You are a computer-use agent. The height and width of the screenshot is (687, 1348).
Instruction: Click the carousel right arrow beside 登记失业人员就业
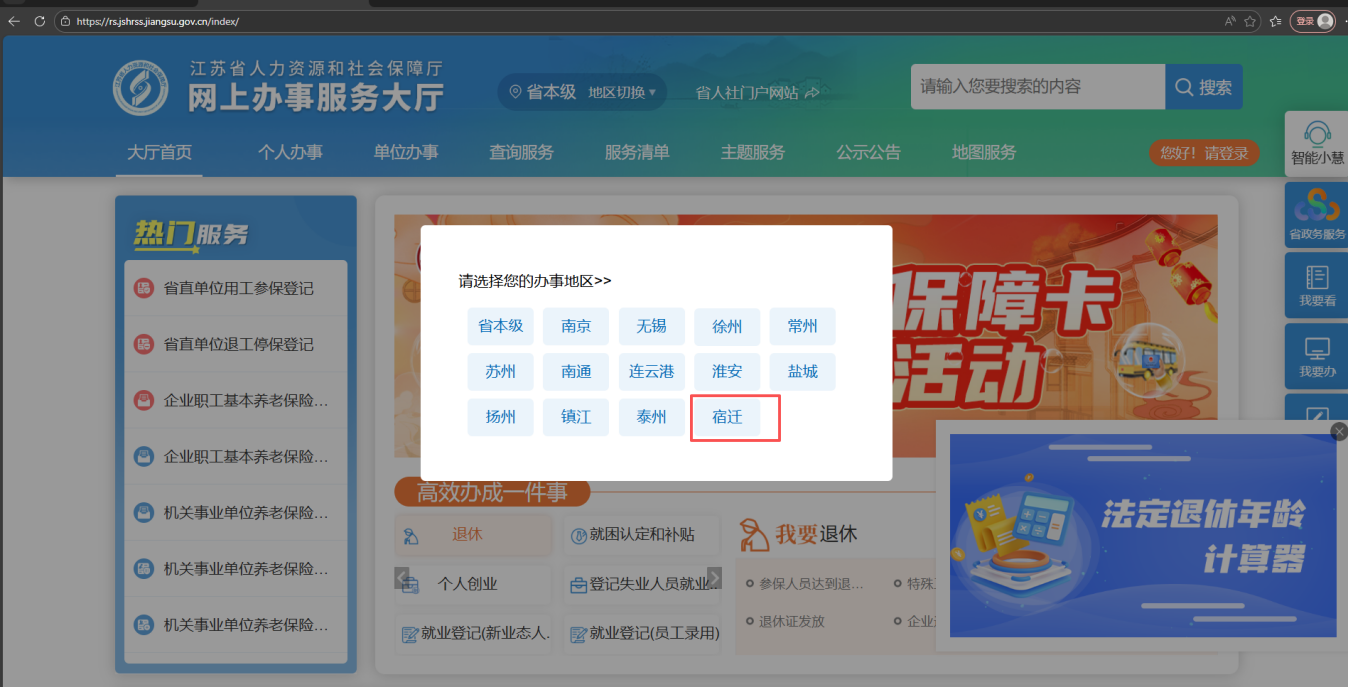[714, 578]
